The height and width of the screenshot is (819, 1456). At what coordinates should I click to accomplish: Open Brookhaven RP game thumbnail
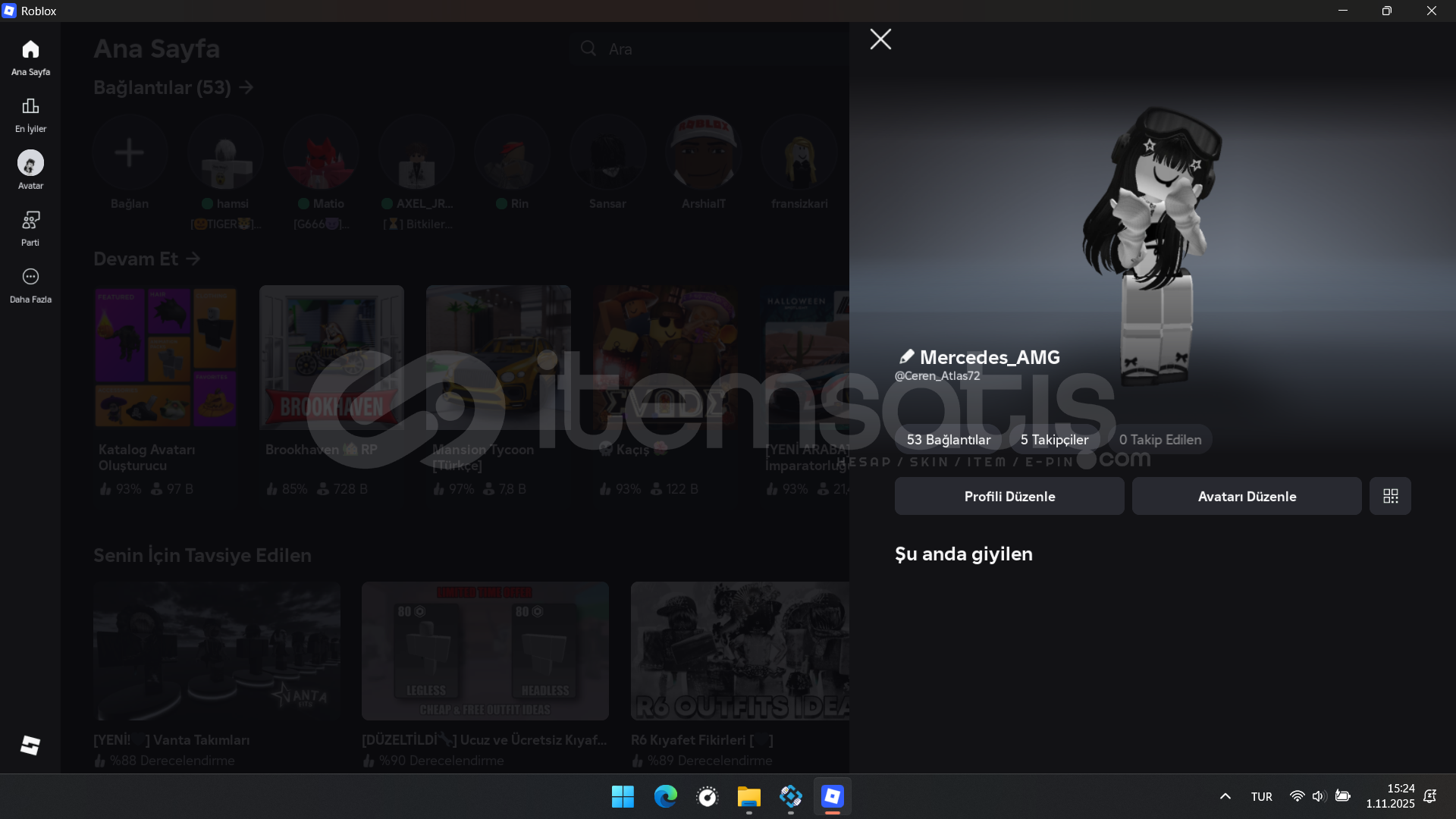coord(331,356)
